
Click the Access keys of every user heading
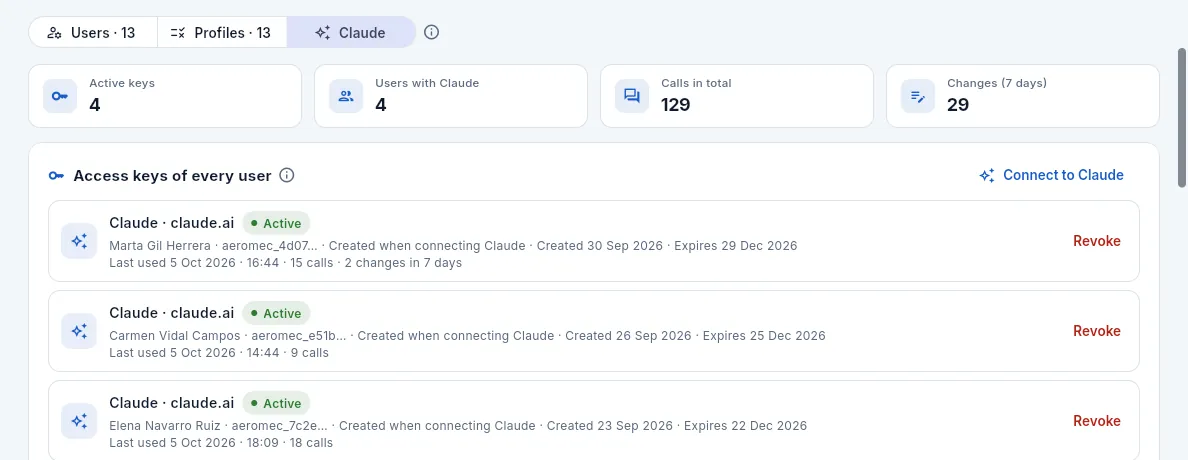point(172,176)
